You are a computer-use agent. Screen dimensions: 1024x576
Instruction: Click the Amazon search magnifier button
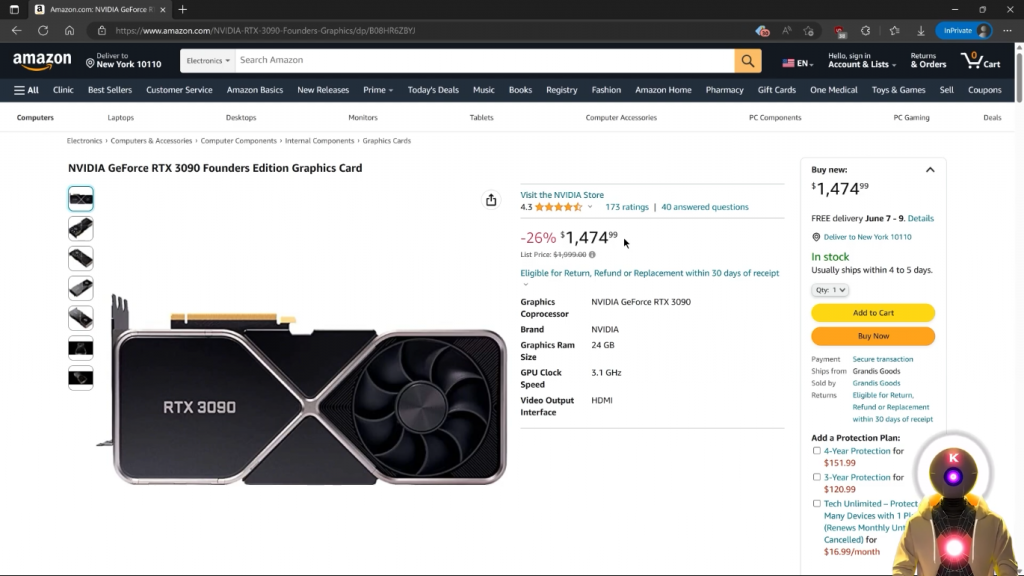pos(748,60)
